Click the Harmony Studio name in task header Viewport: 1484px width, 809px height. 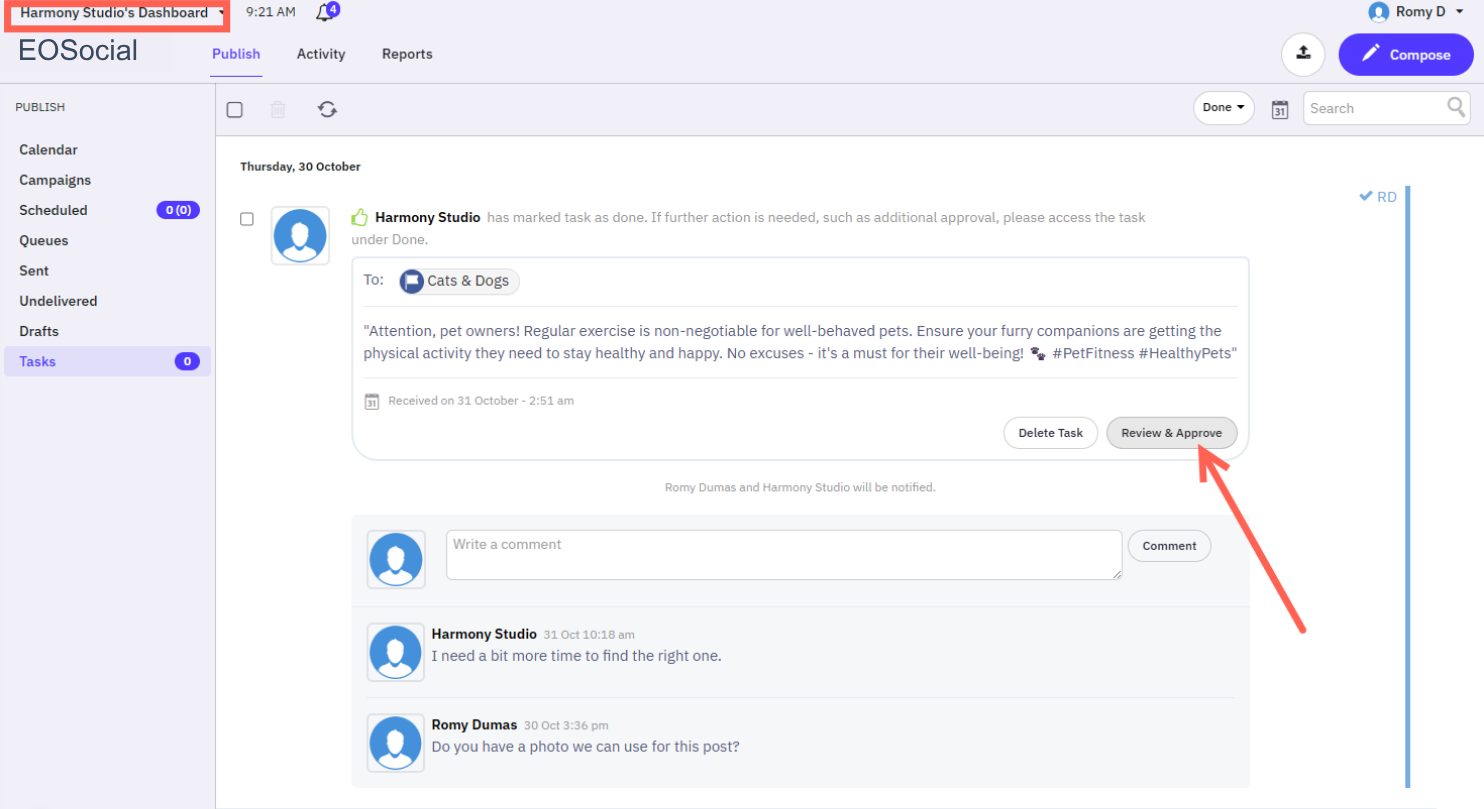pos(427,217)
